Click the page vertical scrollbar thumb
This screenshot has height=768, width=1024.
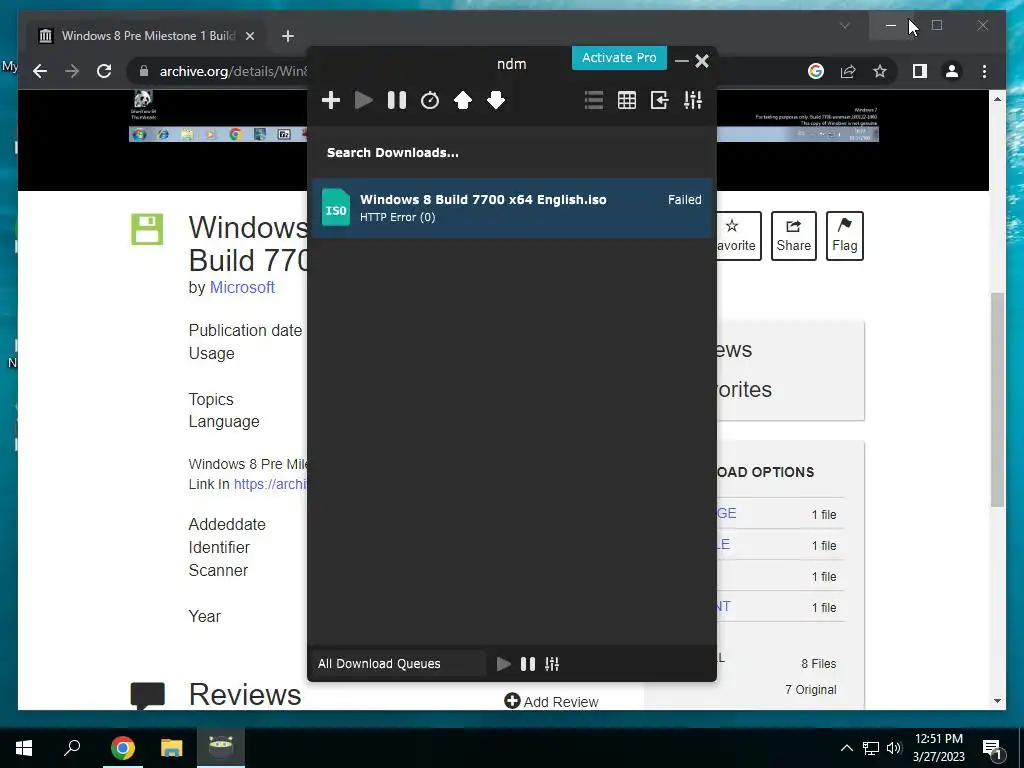coord(997,400)
